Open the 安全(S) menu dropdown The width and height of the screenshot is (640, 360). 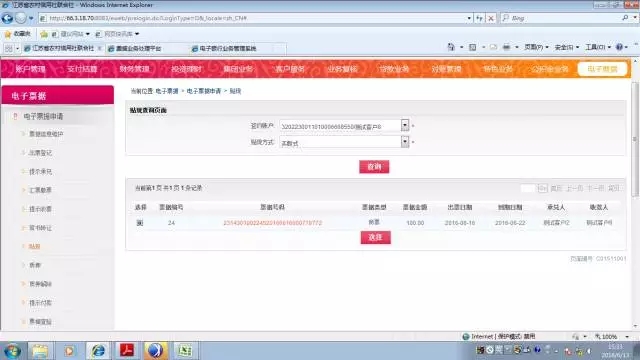tap(567, 47)
